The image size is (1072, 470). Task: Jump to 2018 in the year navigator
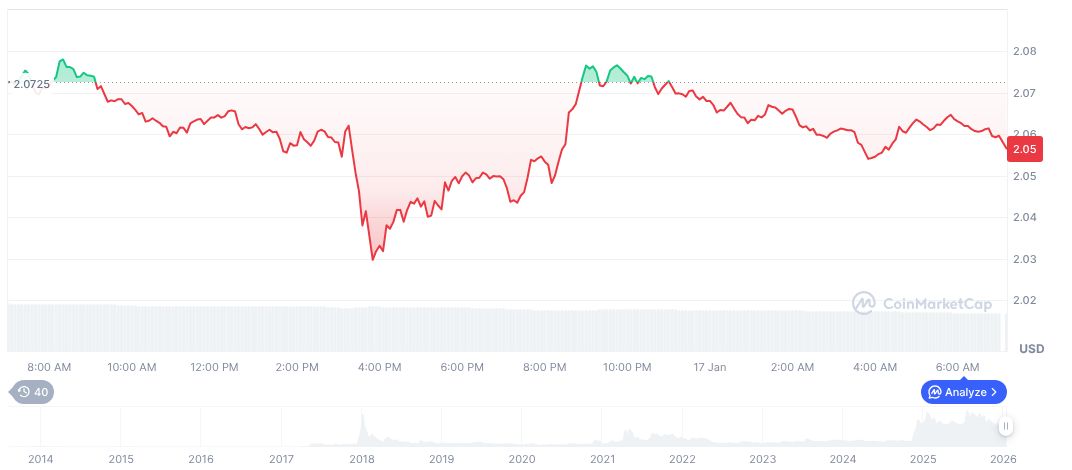362,459
